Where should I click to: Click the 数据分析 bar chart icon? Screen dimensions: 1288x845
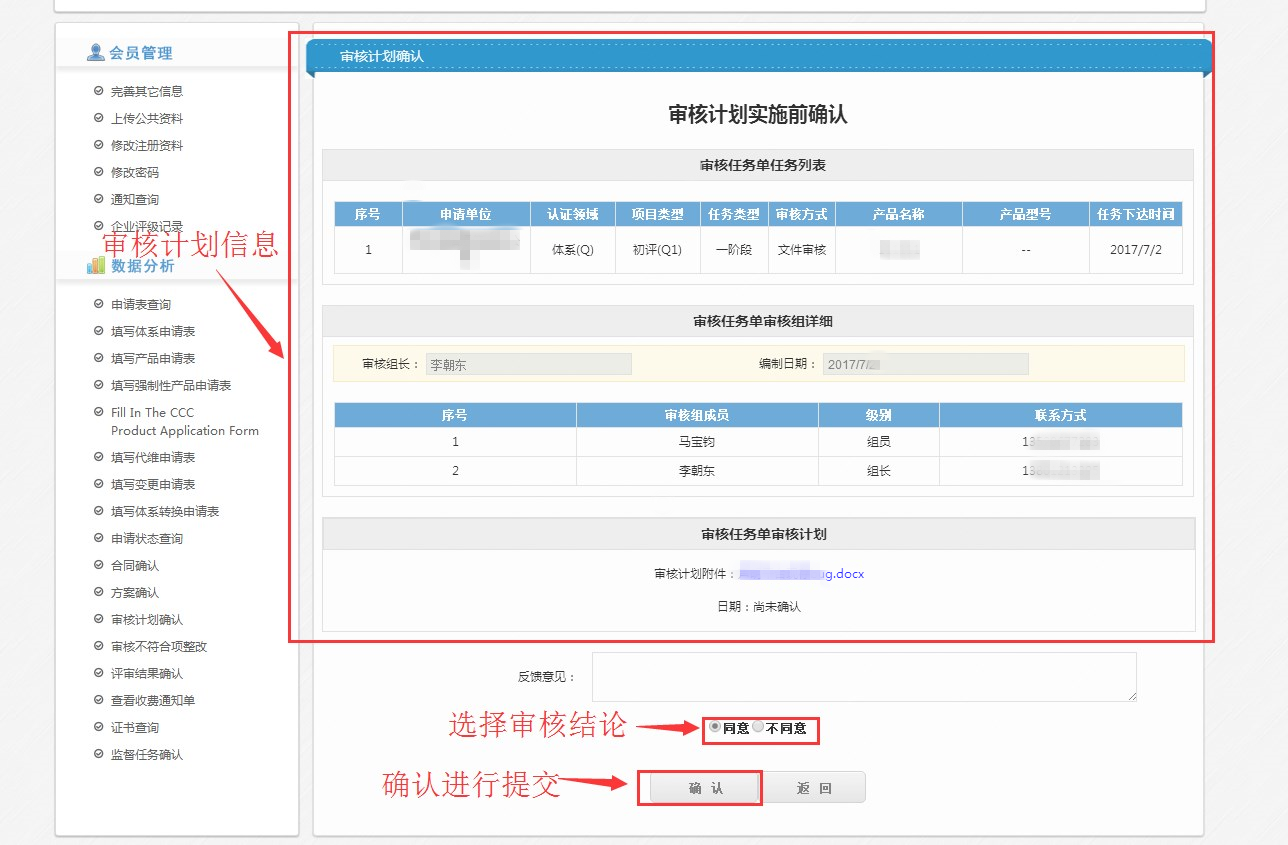tap(96, 265)
